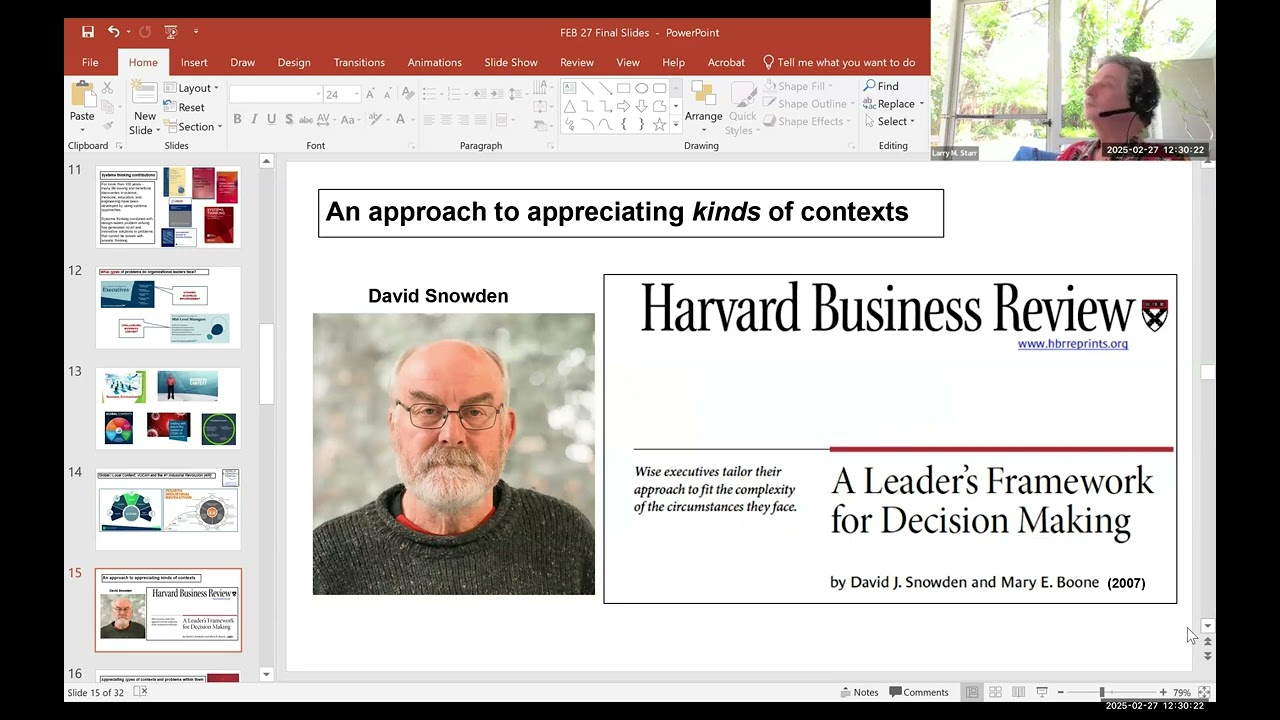Start Slide Show from status bar
The width and height of the screenshot is (1280, 720).
pyautogui.click(x=1041, y=692)
